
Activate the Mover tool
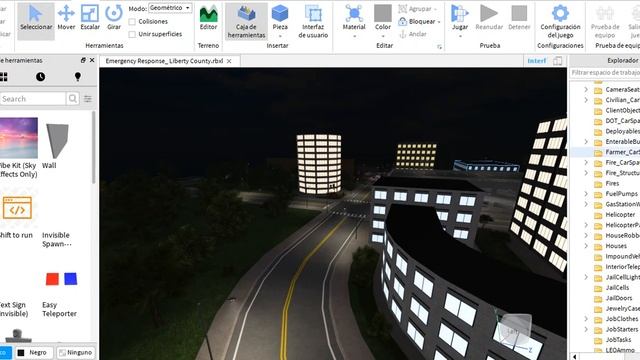(66, 18)
